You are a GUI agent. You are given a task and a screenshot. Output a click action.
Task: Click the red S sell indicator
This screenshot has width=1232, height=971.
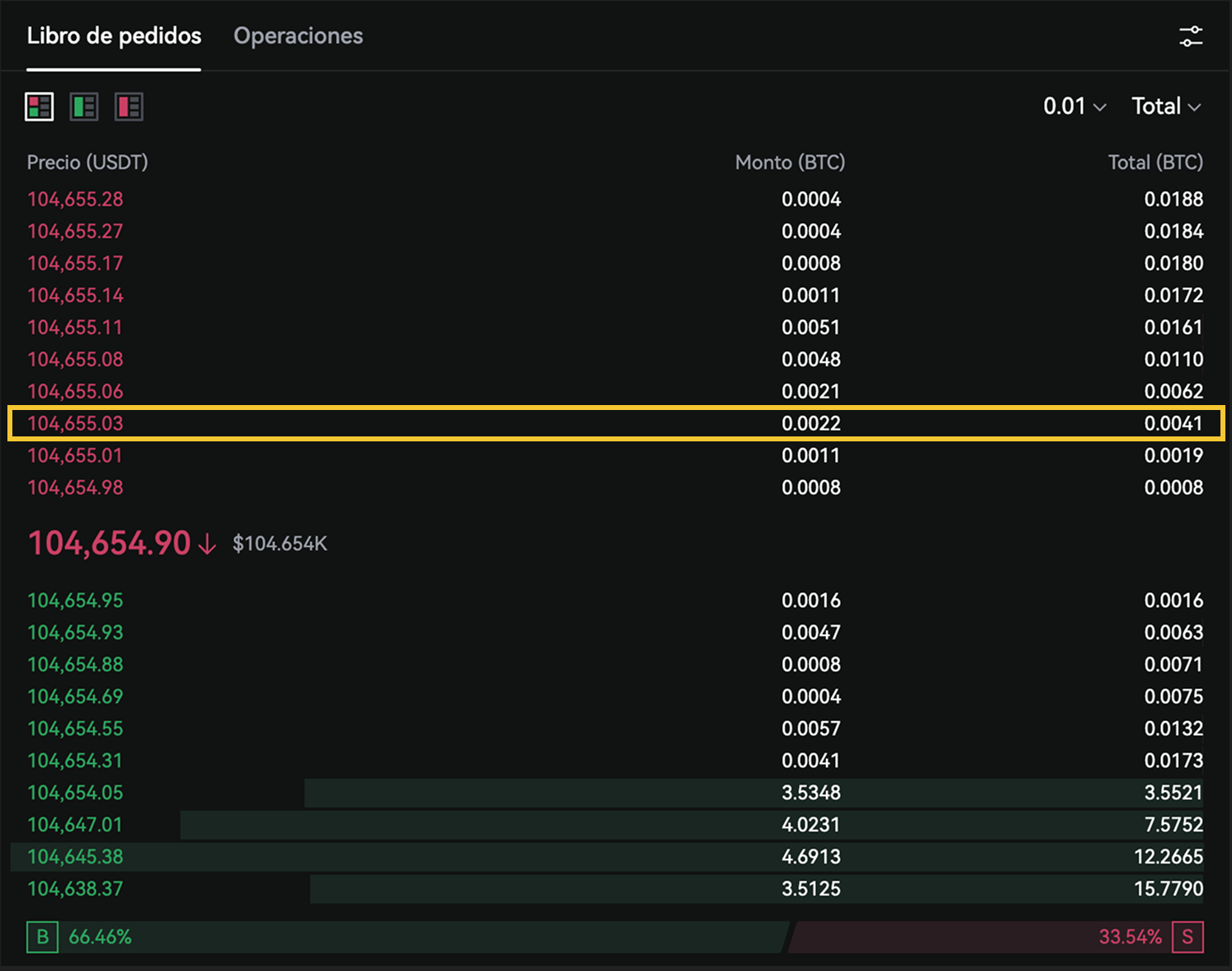coord(1187,937)
